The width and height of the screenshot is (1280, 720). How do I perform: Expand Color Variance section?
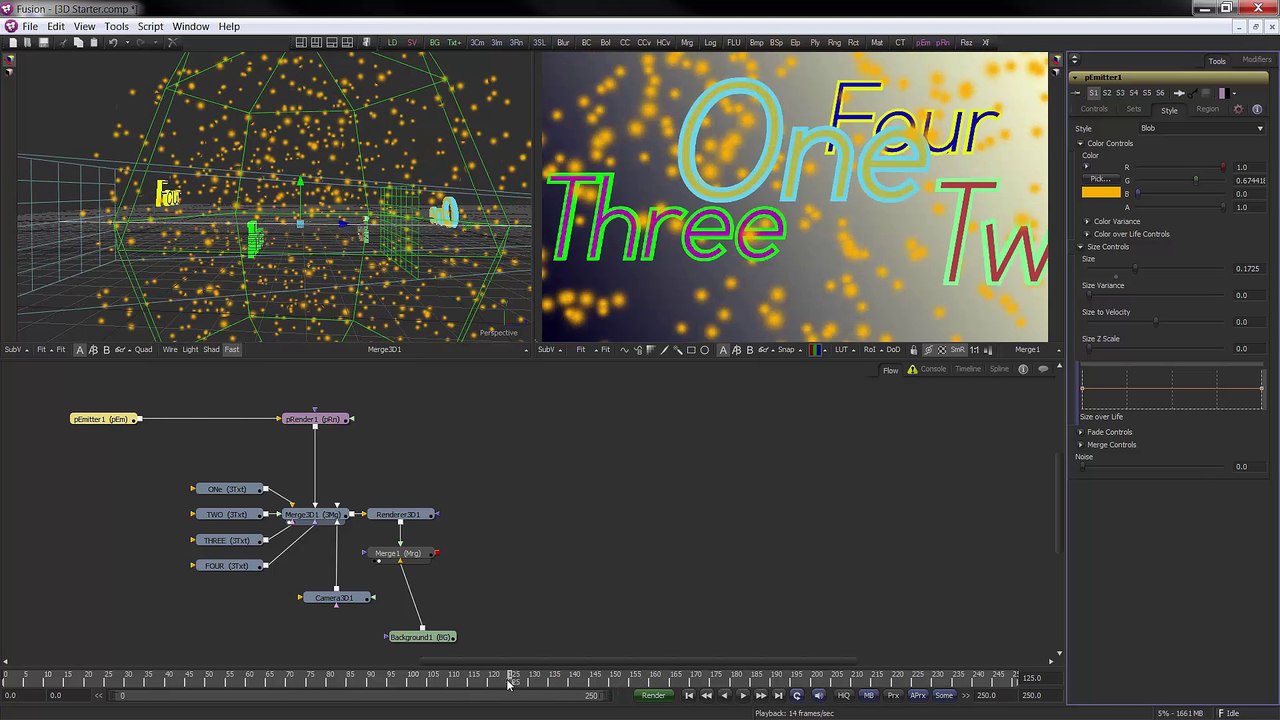coord(1087,221)
